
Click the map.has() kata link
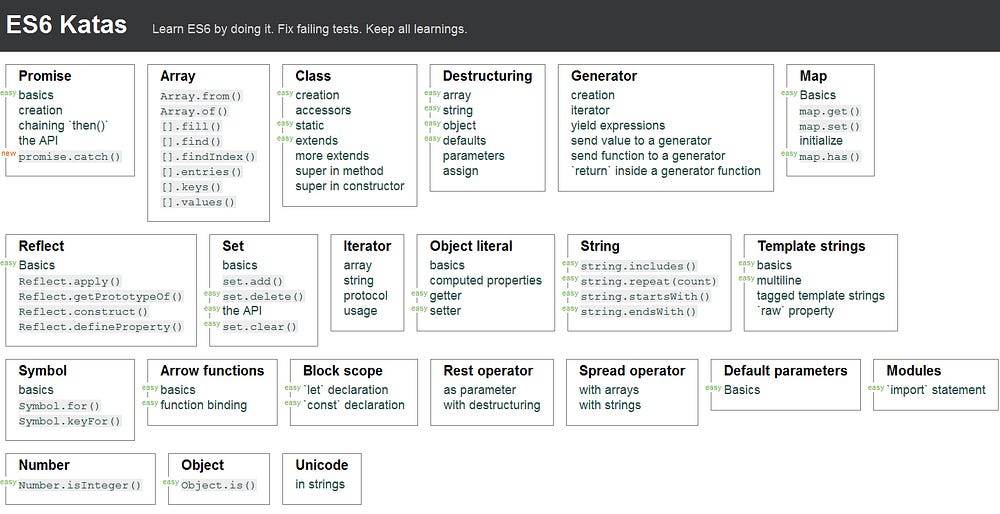tap(829, 156)
